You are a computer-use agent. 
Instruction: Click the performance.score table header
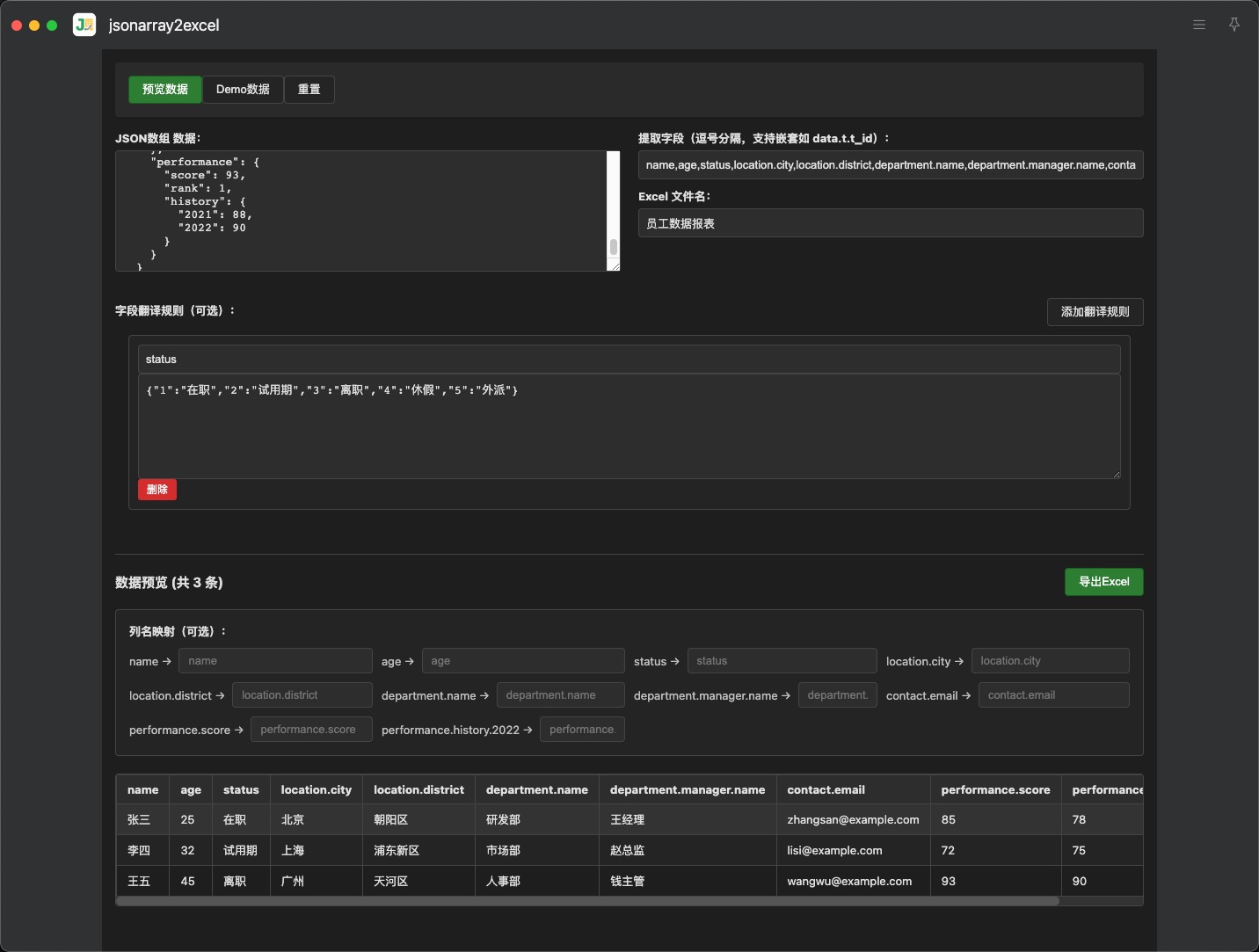995,789
